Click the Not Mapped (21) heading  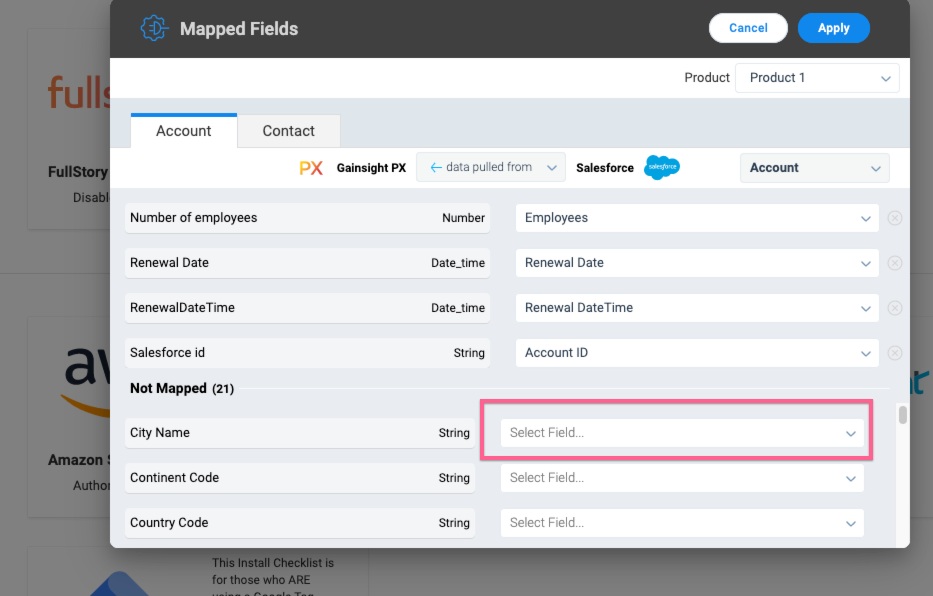coord(182,388)
